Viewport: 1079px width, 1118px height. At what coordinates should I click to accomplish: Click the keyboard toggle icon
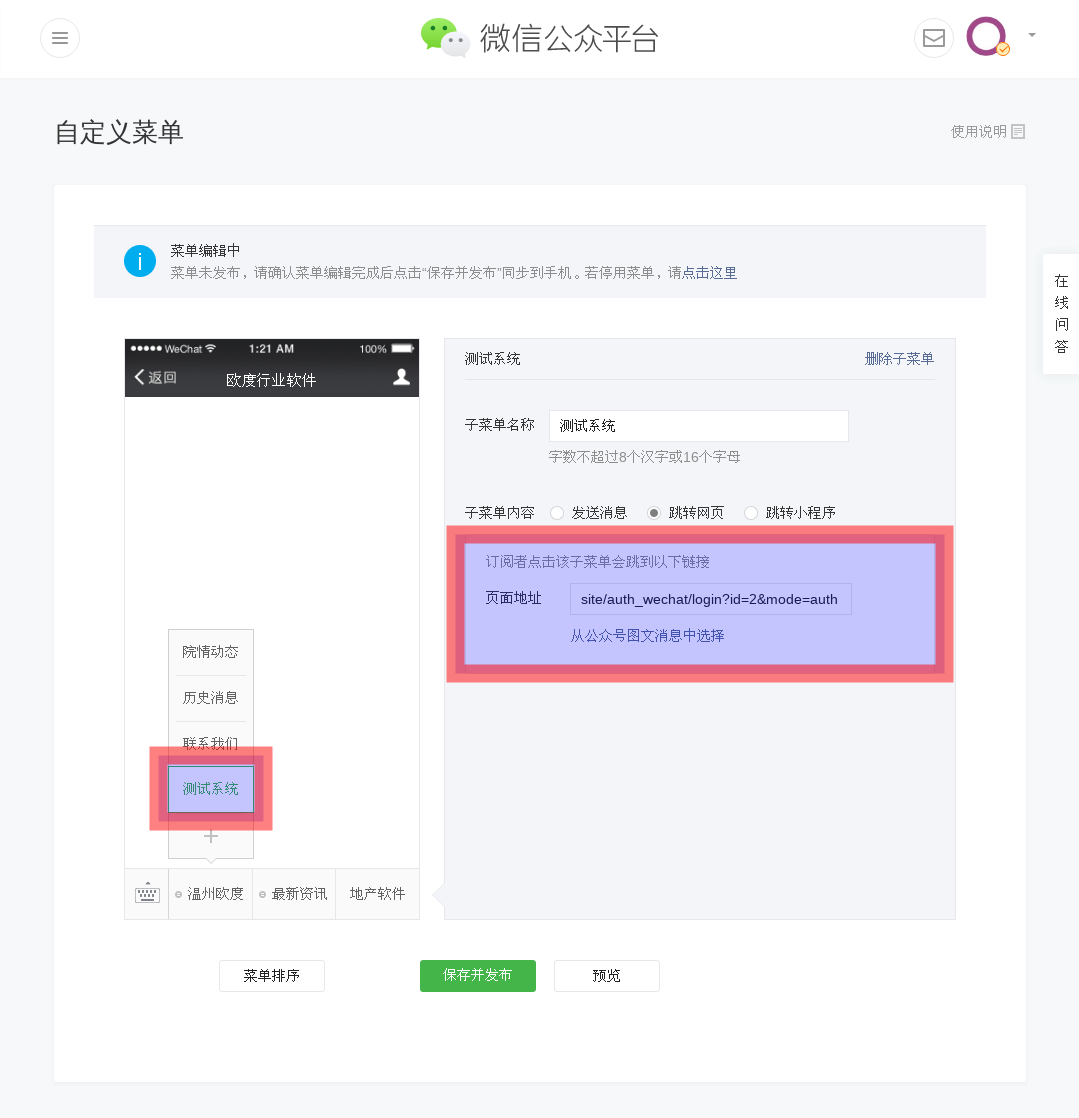pyautogui.click(x=147, y=893)
